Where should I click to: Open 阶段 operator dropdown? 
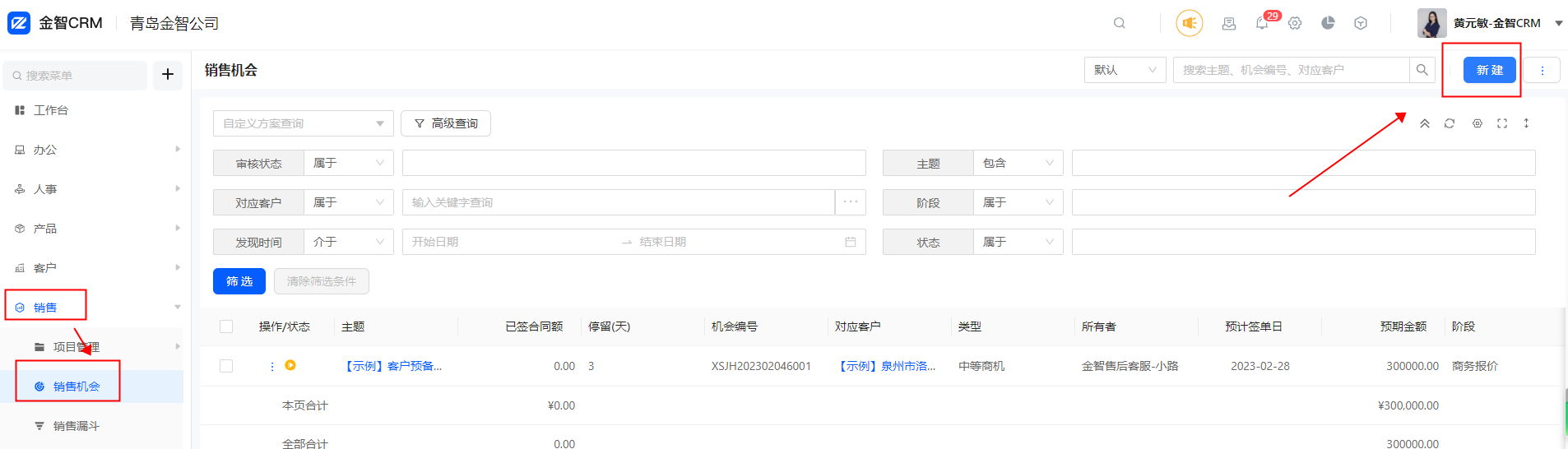click(x=1018, y=202)
